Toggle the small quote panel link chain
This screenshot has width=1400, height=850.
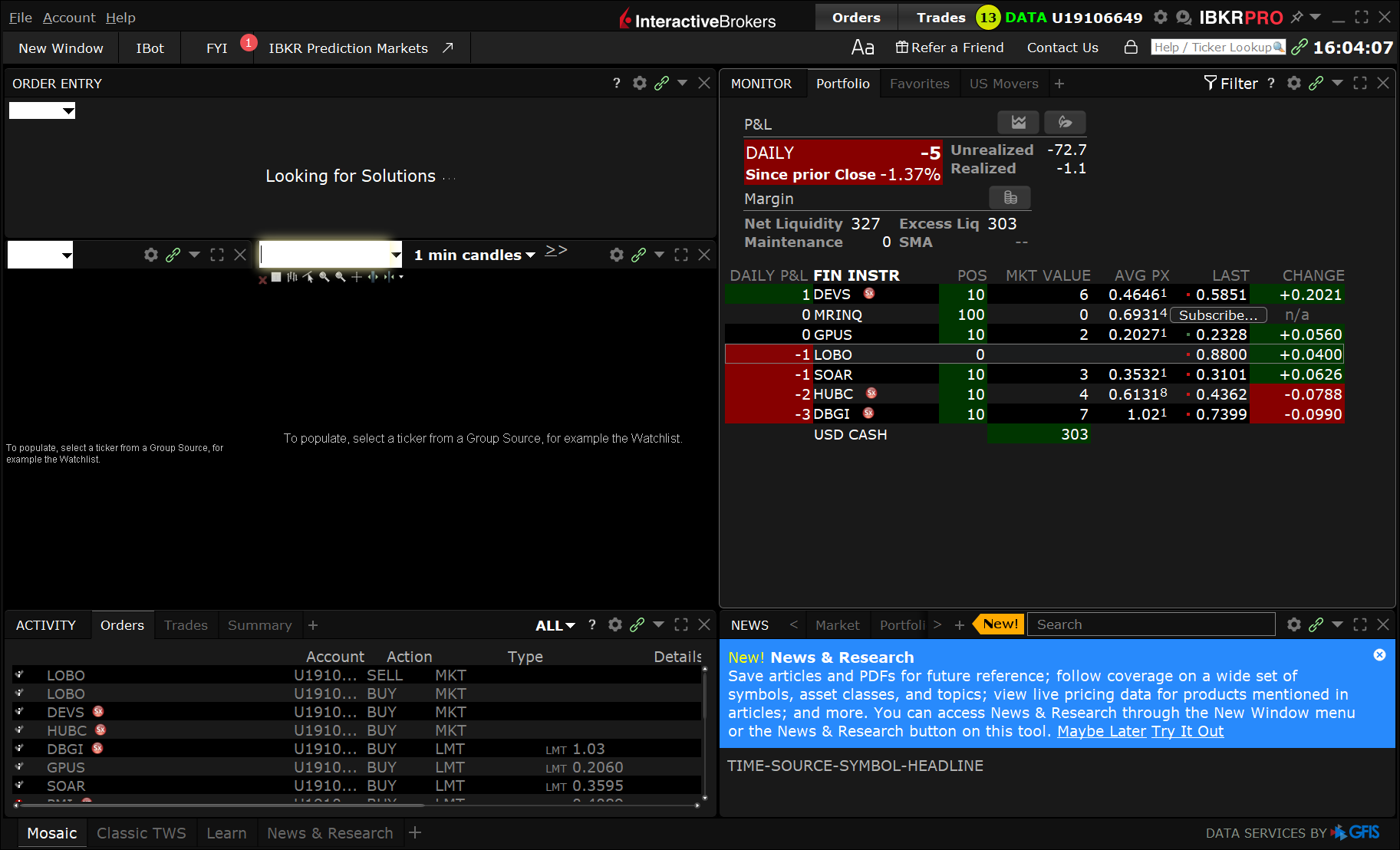point(173,255)
